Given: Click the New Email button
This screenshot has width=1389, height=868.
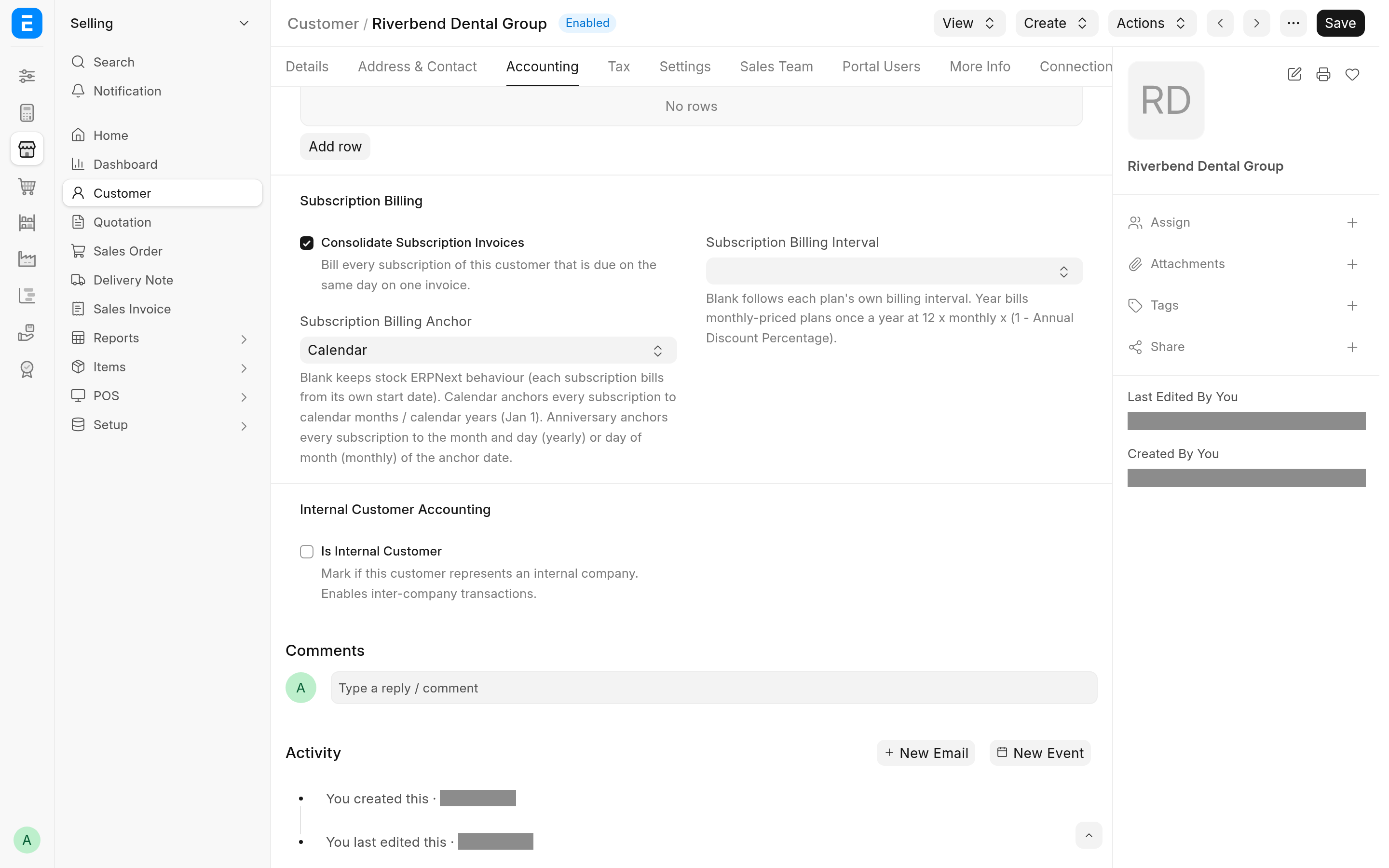Looking at the screenshot, I should point(925,753).
